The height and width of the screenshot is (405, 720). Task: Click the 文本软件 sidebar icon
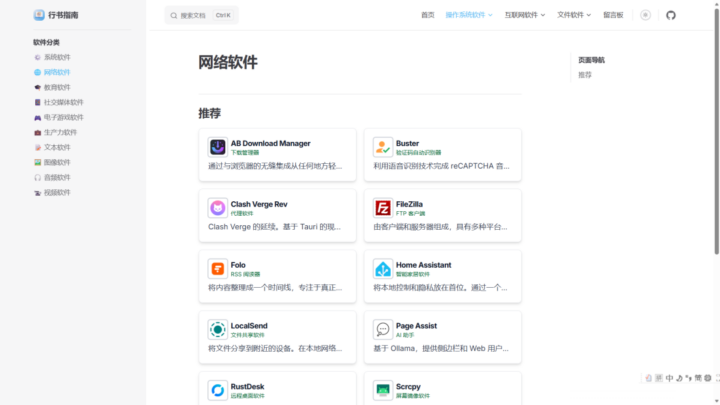click(38, 147)
